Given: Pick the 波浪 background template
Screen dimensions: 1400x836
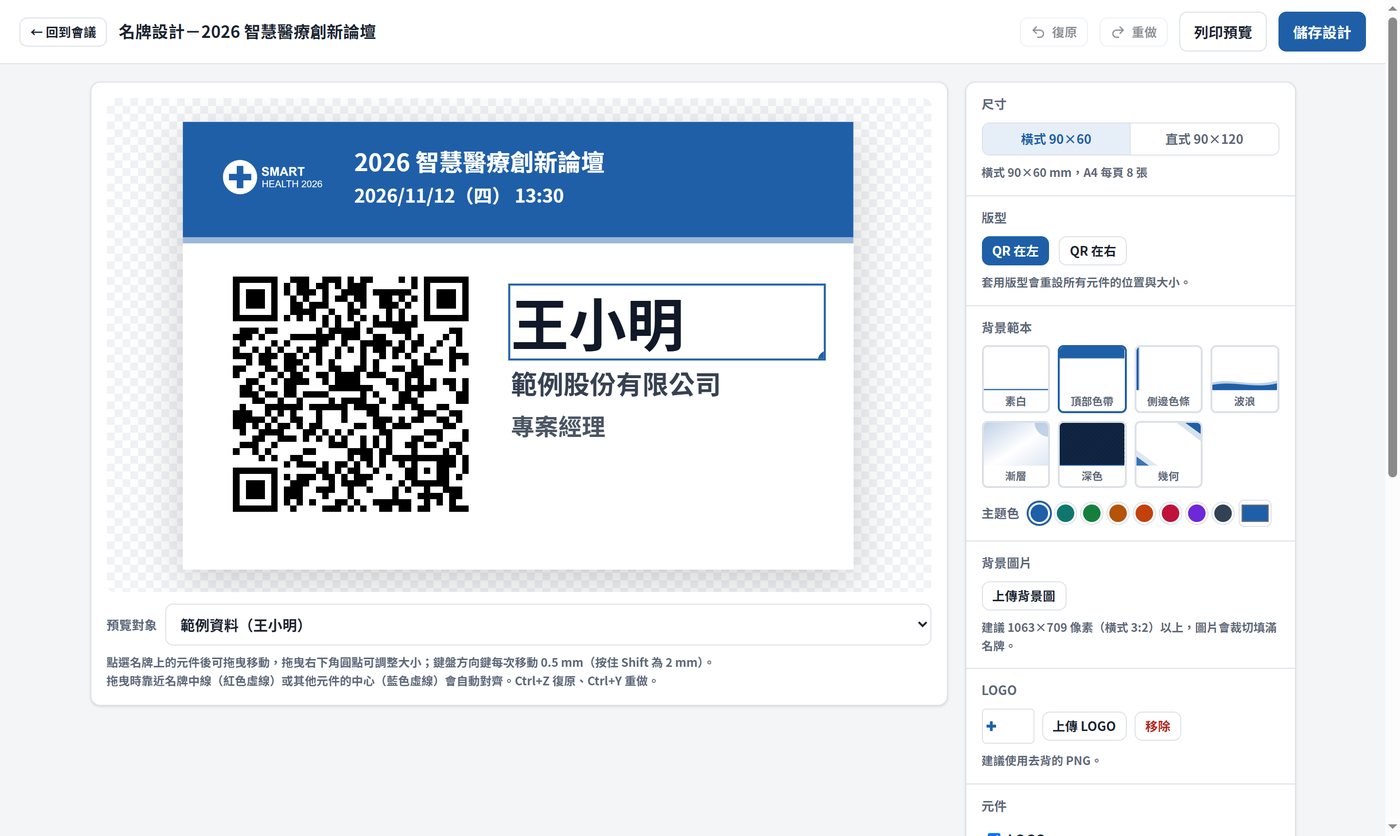Looking at the screenshot, I should (x=1245, y=379).
